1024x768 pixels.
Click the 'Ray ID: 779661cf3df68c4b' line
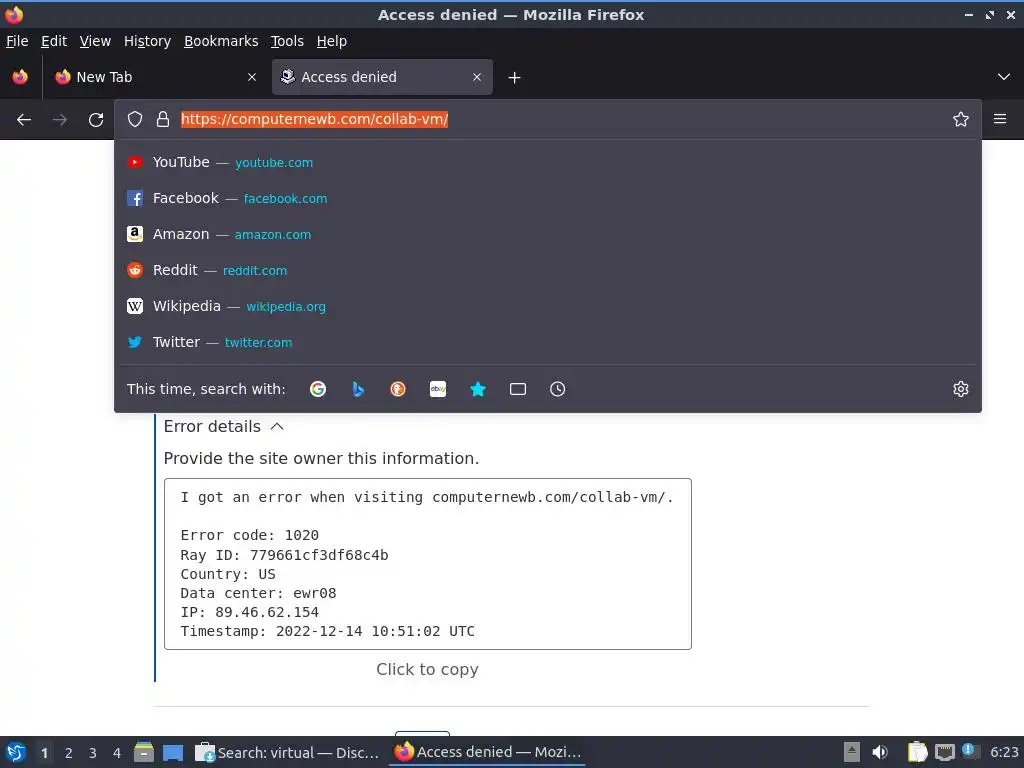pyautogui.click(x=284, y=554)
